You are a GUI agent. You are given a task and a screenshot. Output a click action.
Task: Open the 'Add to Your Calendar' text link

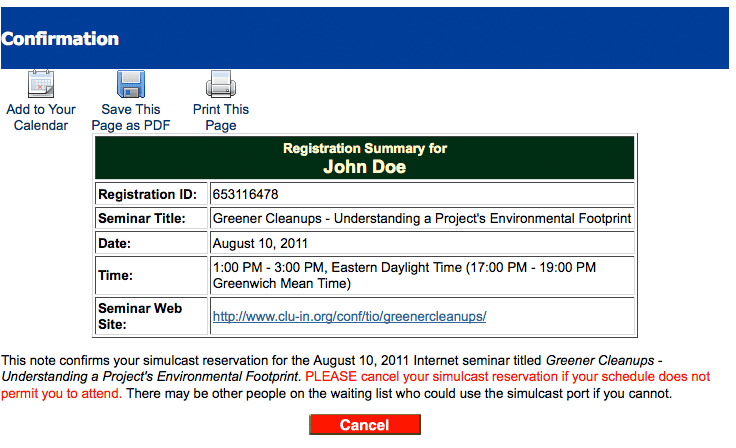(41, 117)
